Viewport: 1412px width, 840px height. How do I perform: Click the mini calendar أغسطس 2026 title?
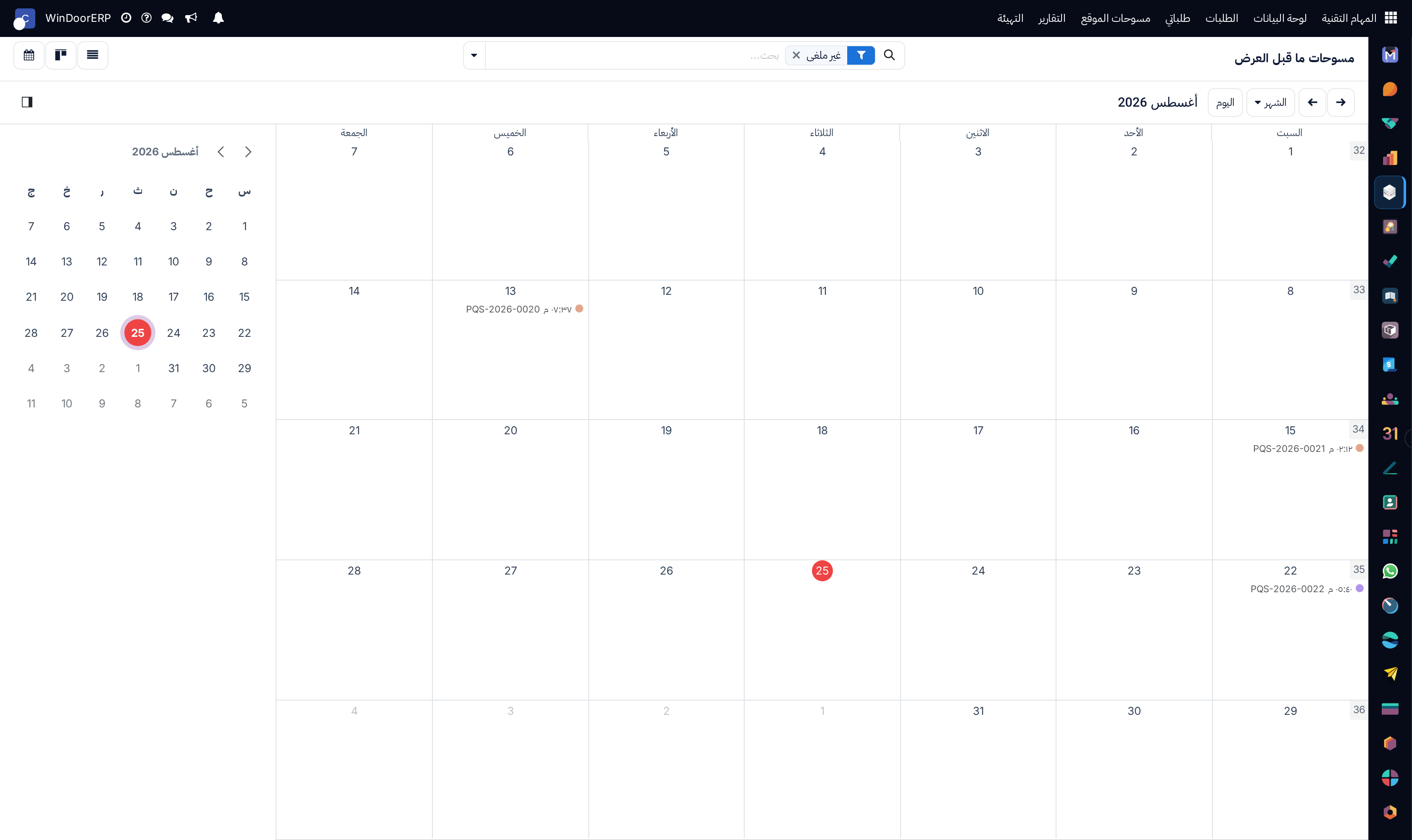tap(165, 152)
